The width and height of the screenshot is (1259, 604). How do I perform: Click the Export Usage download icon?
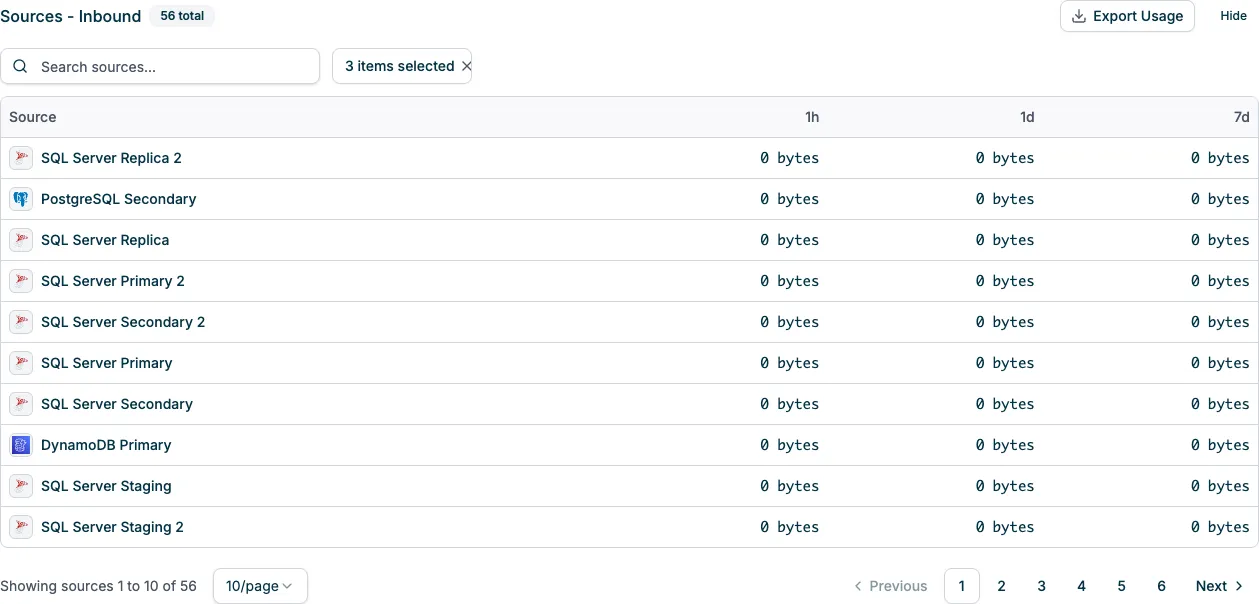(1079, 16)
